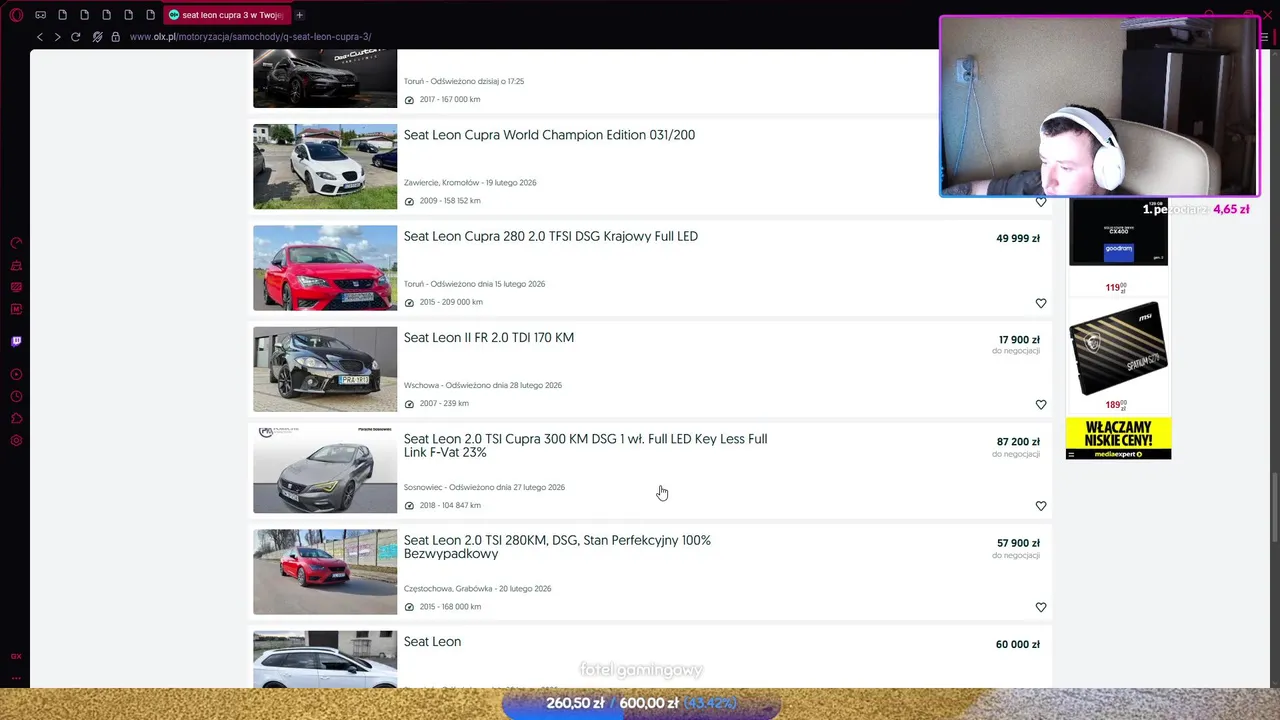The image size is (1280, 720).
Task: Click the OLX URL in the address bar
Action: point(250,37)
